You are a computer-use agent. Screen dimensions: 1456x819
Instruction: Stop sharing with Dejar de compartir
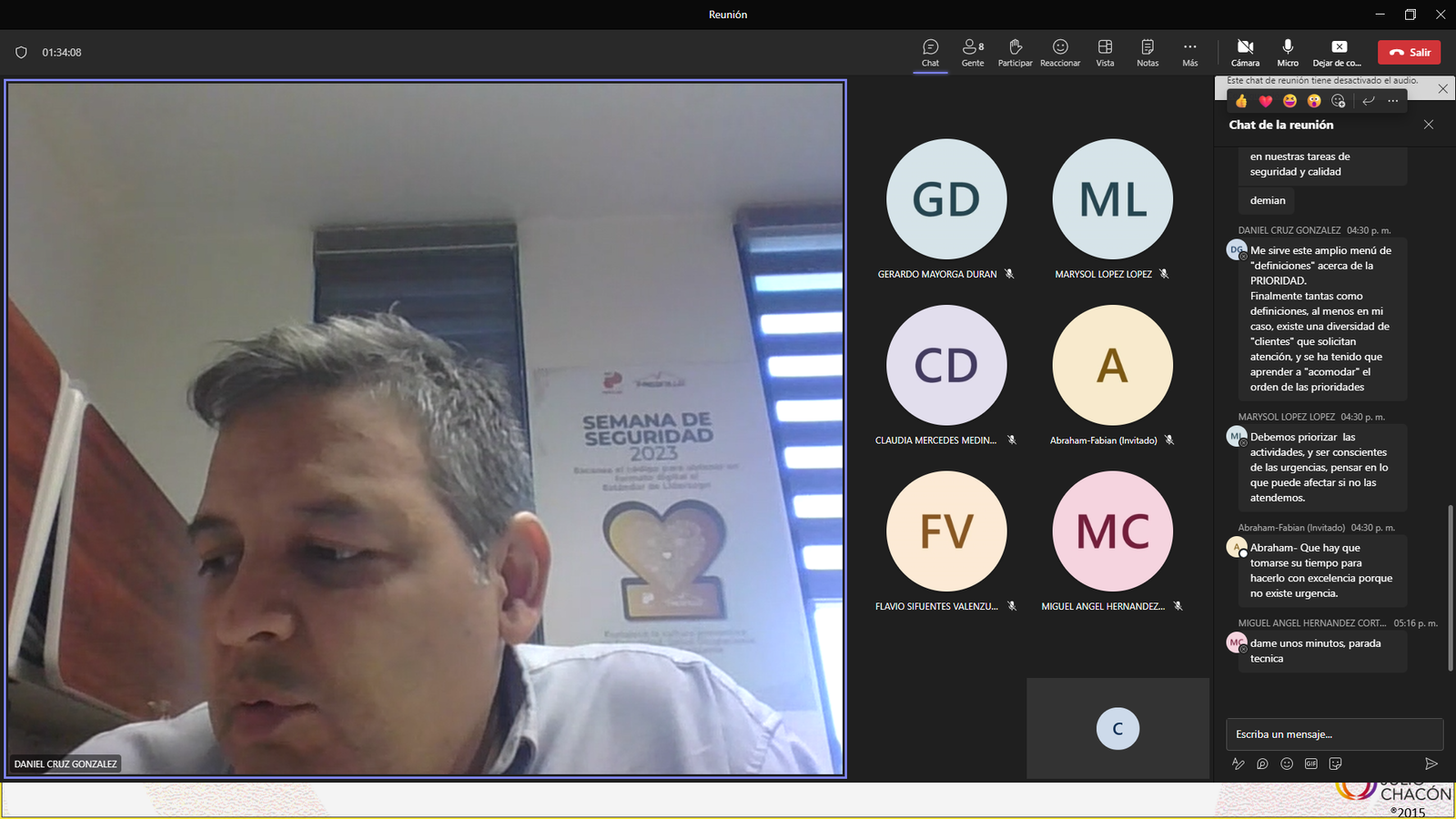1338,52
